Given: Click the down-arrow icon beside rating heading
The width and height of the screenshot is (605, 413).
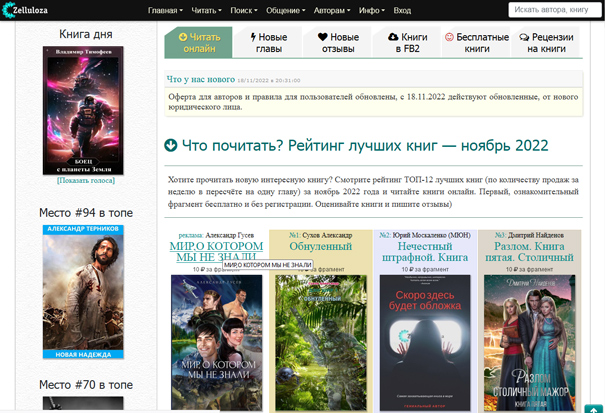Looking at the screenshot, I should (x=171, y=146).
